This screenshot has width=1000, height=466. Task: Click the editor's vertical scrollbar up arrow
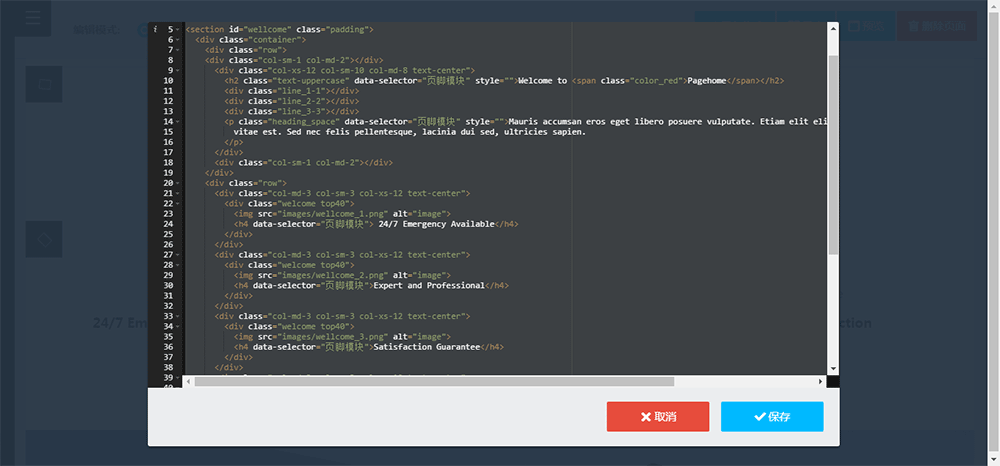point(833,28)
